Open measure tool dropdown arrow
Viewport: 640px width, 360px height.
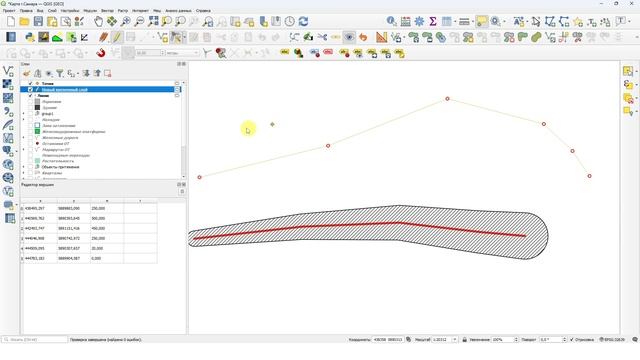tap(473, 22)
